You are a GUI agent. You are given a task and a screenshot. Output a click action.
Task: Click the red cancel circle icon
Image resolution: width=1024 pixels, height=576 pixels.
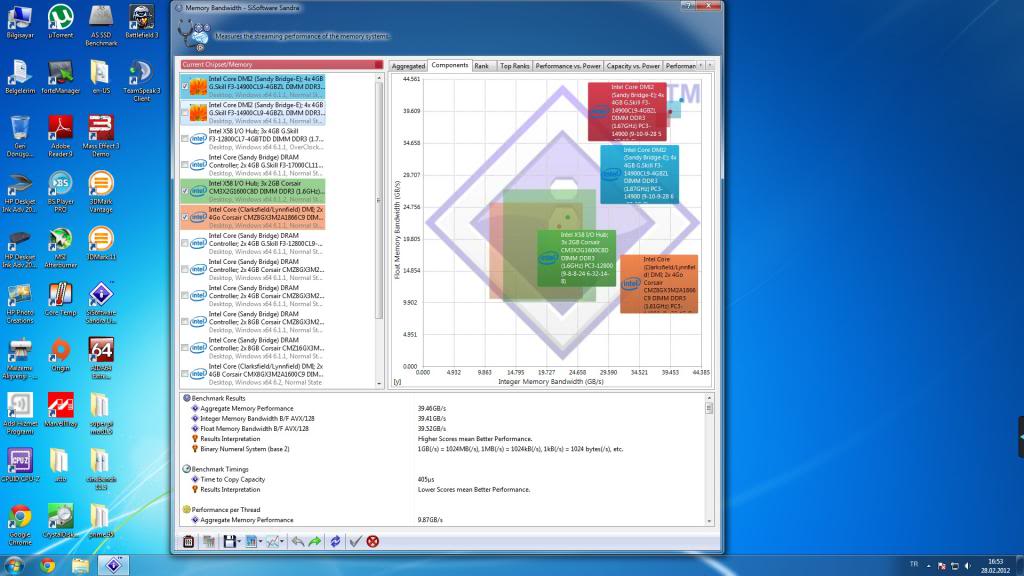pyautogui.click(x=373, y=541)
